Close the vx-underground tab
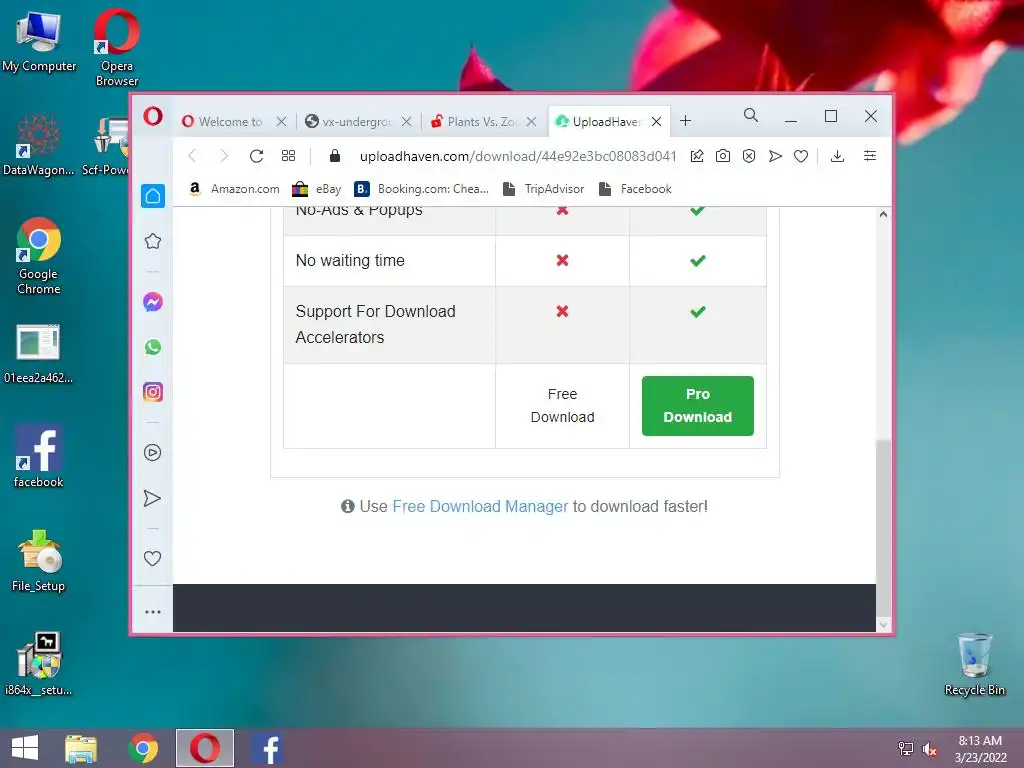Screen dimensions: 1024x768 click(x=406, y=121)
